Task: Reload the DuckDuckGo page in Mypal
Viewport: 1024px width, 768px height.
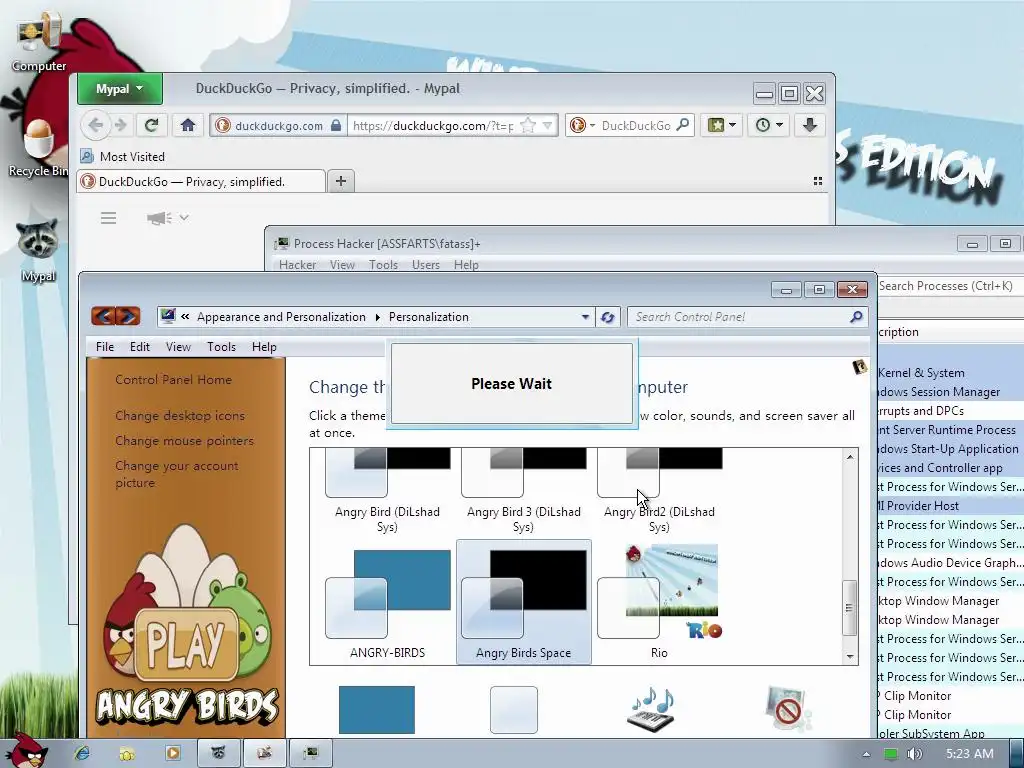Action: (152, 125)
